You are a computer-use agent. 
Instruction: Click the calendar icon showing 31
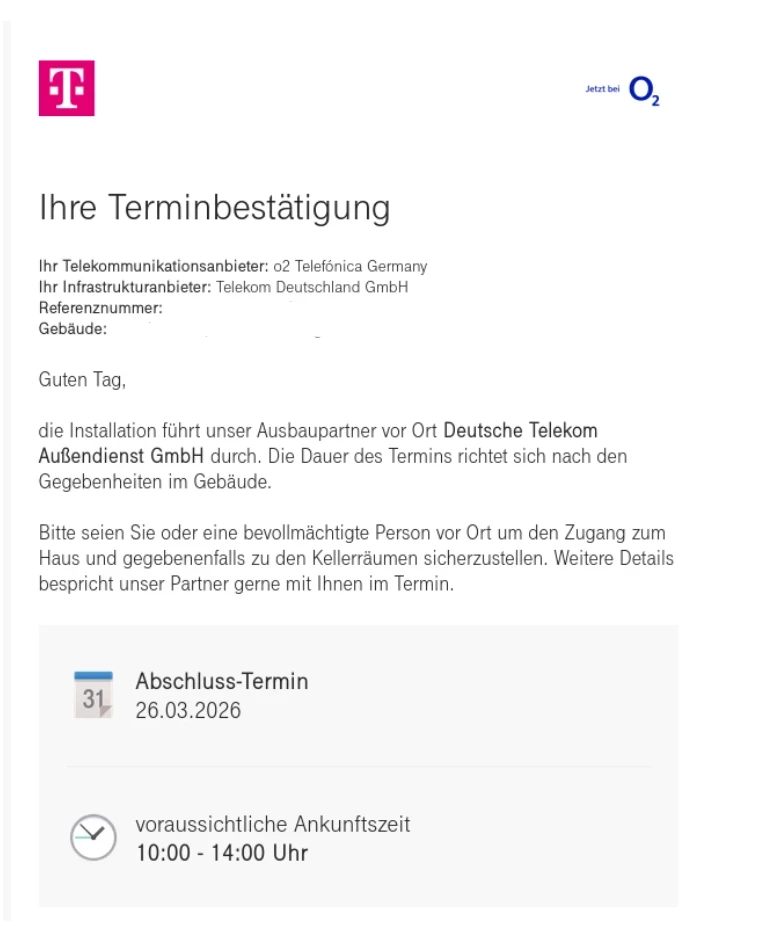click(x=93, y=695)
